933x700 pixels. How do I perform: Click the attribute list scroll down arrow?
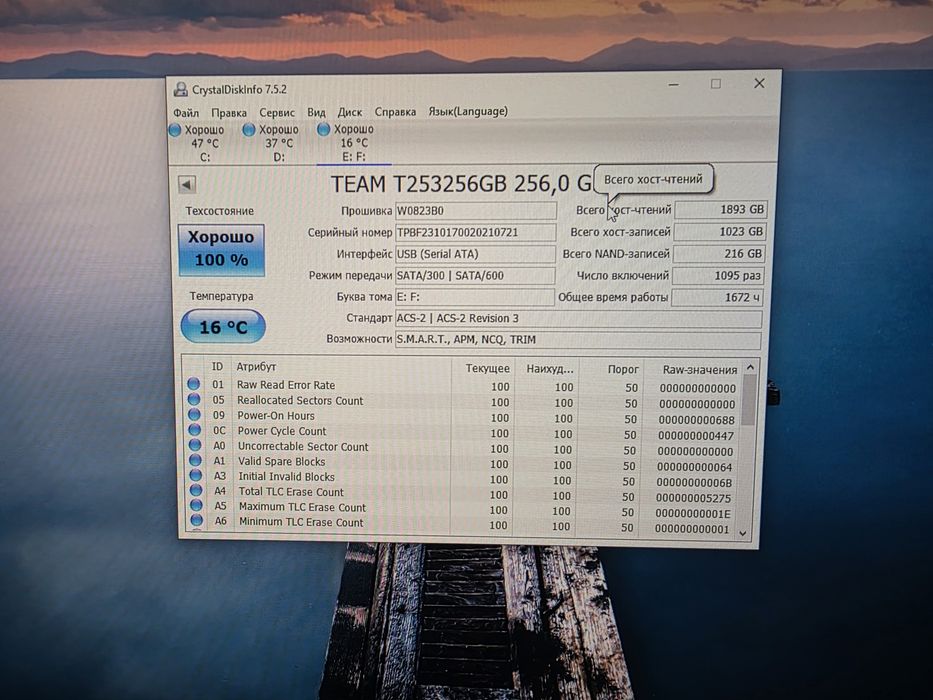743,533
